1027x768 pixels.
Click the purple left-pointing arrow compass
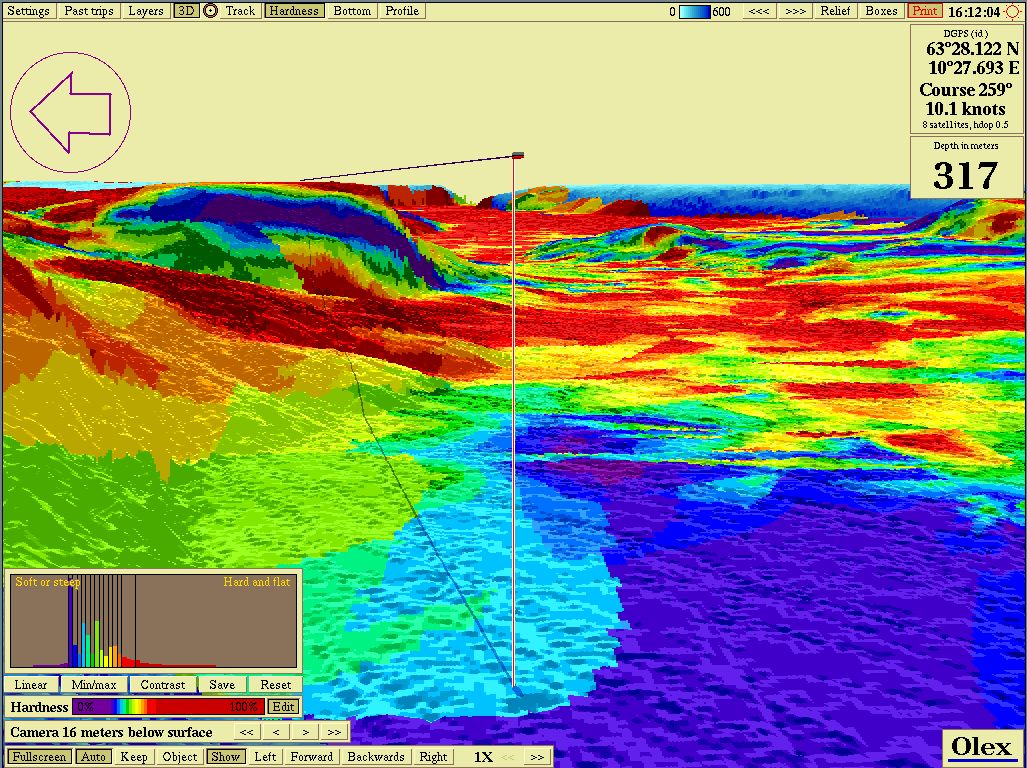tap(70, 112)
